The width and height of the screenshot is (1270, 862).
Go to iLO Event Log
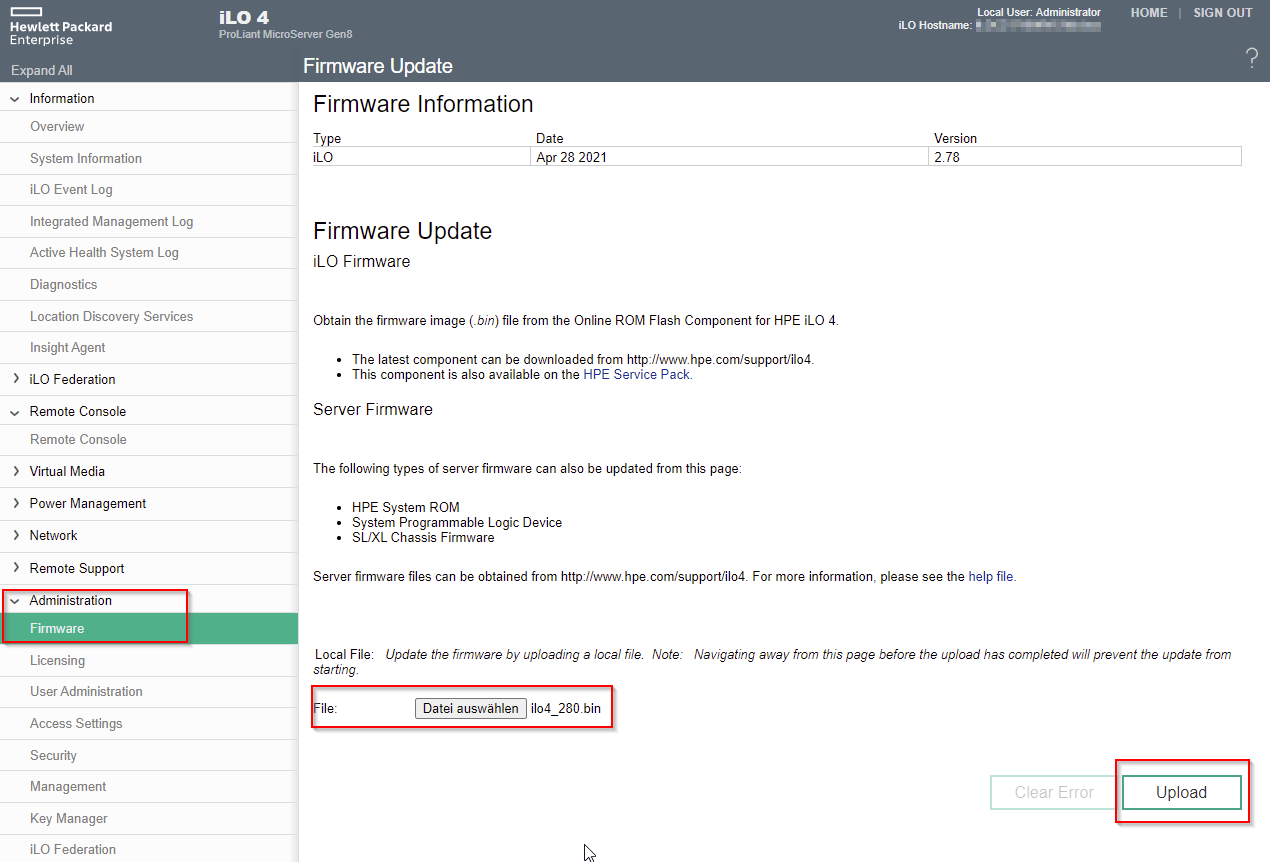point(71,189)
